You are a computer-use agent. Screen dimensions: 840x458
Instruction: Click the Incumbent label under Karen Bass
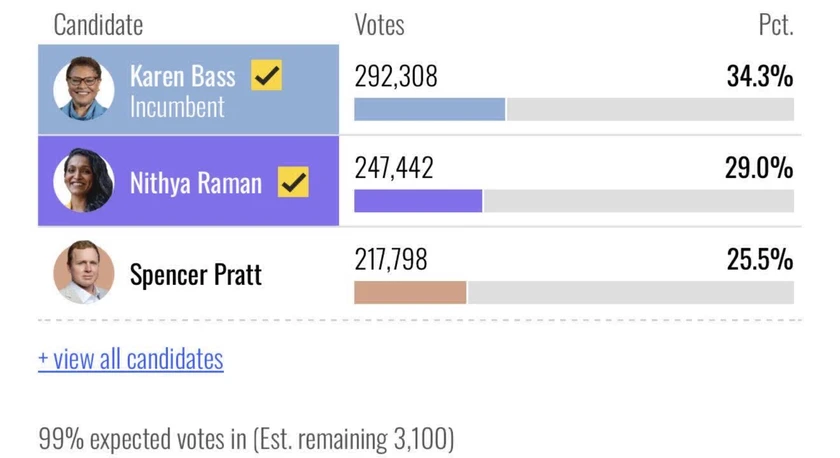(177, 107)
